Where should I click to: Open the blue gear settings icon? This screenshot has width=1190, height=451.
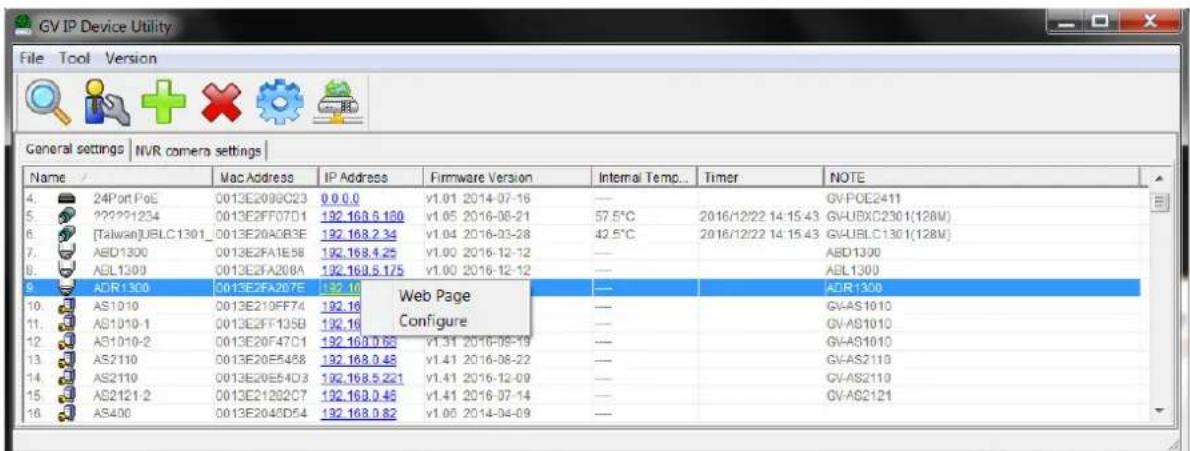[x=282, y=102]
